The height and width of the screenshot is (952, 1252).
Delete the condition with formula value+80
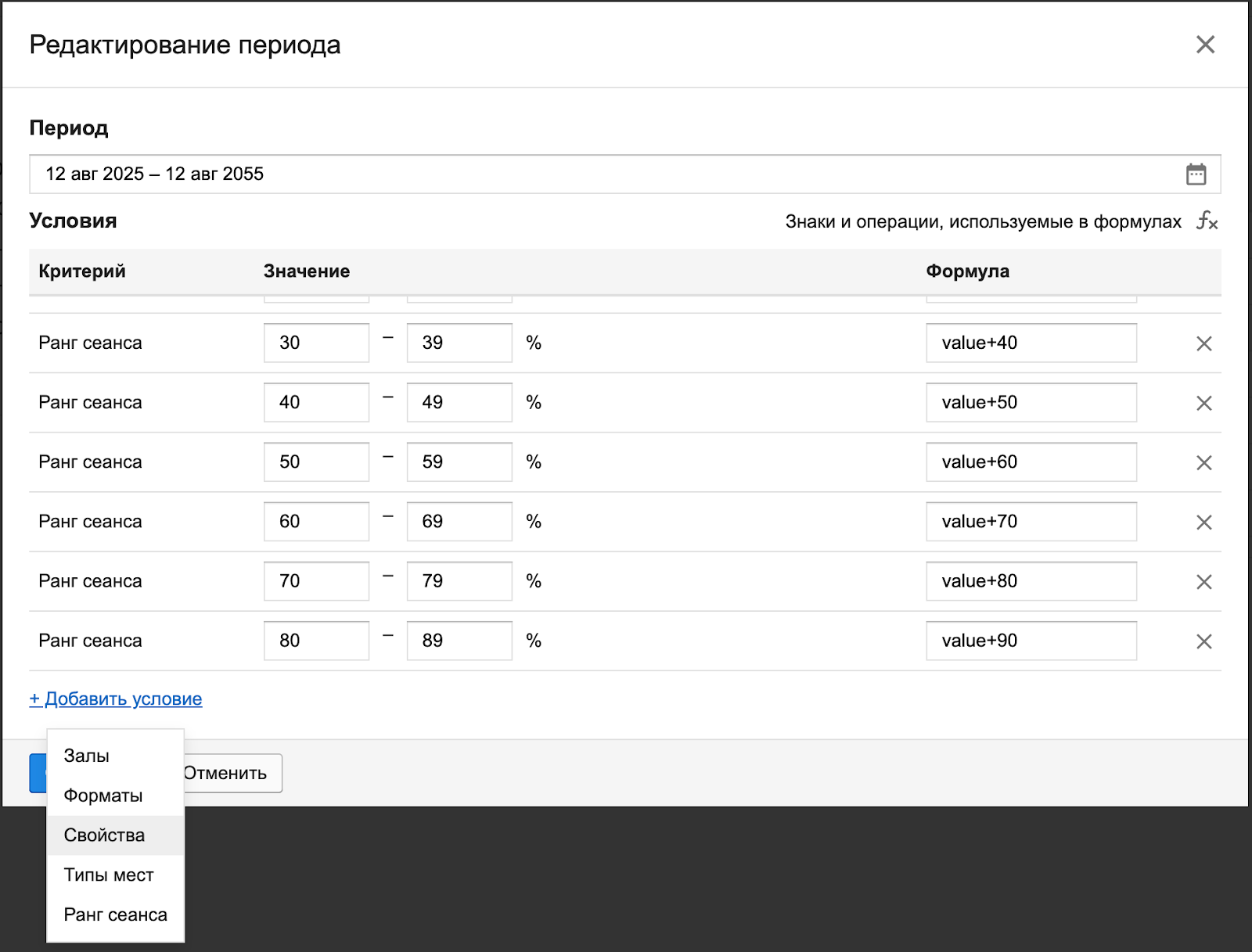[1203, 581]
